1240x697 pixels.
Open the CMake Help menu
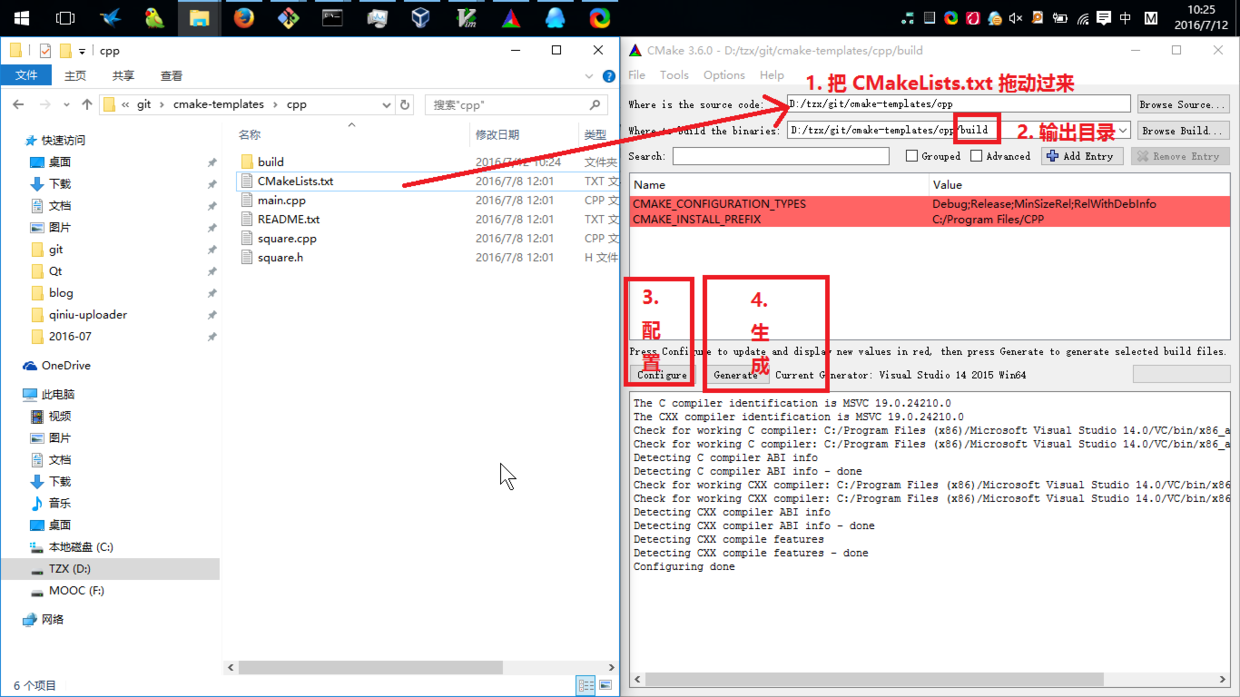pos(772,75)
